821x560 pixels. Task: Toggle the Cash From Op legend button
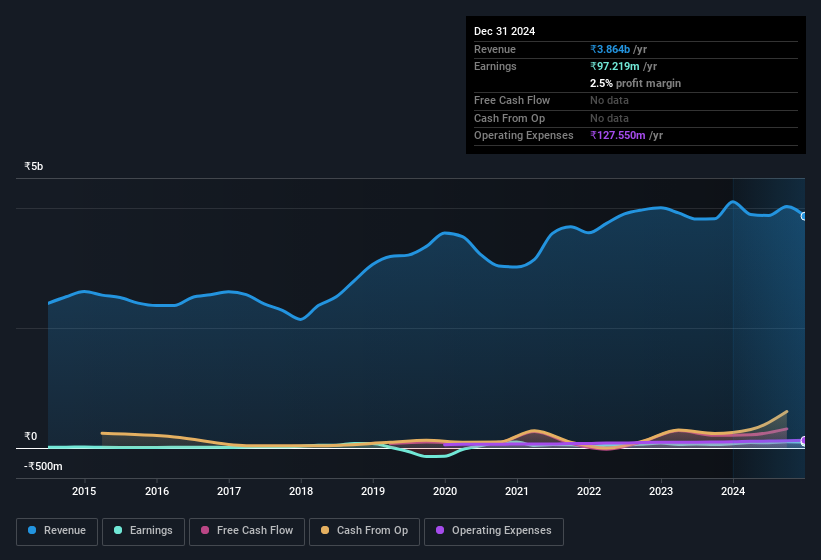364,531
